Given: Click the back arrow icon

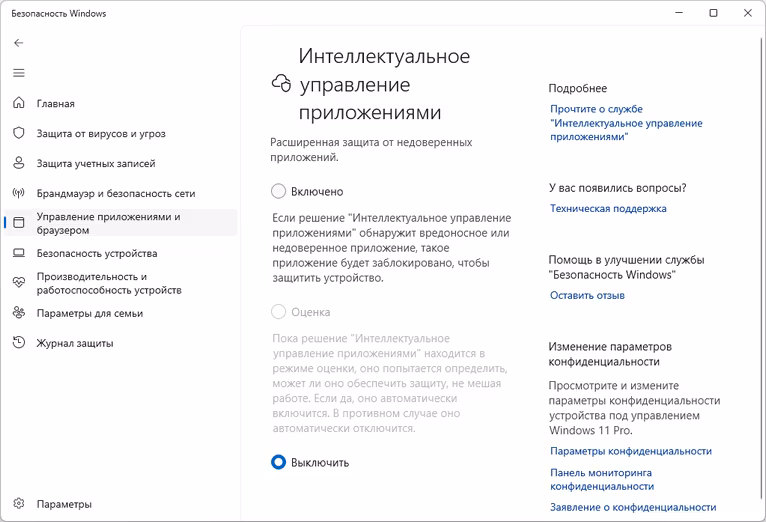Looking at the screenshot, I should (19, 43).
